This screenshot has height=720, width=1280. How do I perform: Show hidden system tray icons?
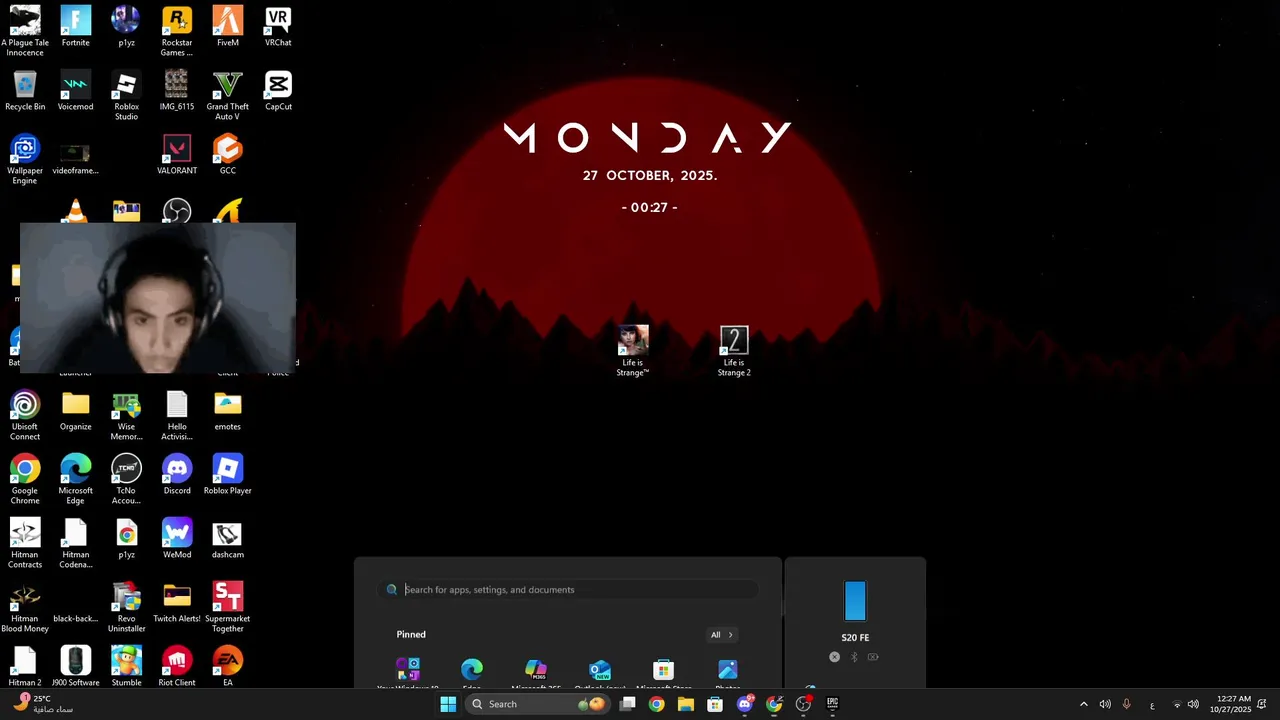1083,705
